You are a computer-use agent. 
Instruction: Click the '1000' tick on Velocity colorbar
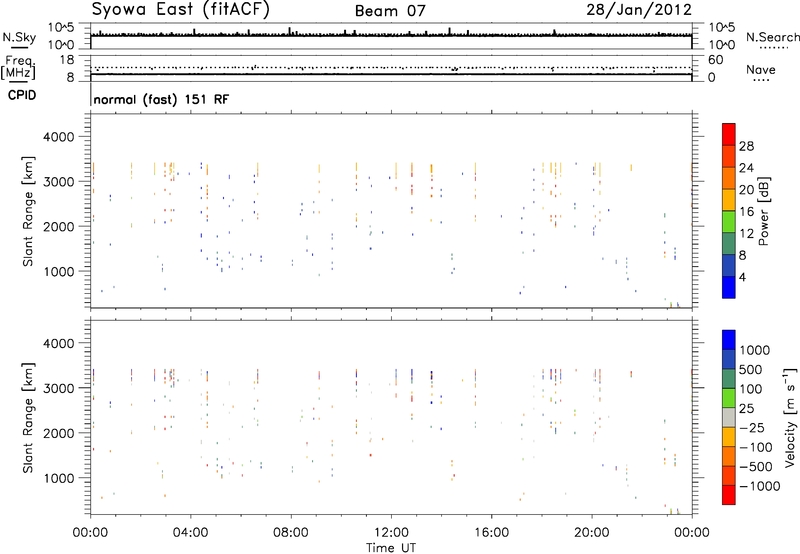(x=755, y=350)
